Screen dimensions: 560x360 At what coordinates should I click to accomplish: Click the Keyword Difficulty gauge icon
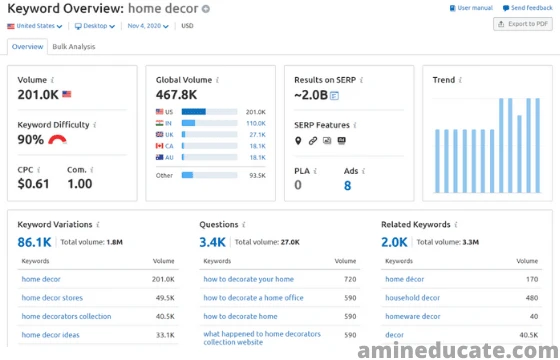pyautogui.click(x=57, y=139)
